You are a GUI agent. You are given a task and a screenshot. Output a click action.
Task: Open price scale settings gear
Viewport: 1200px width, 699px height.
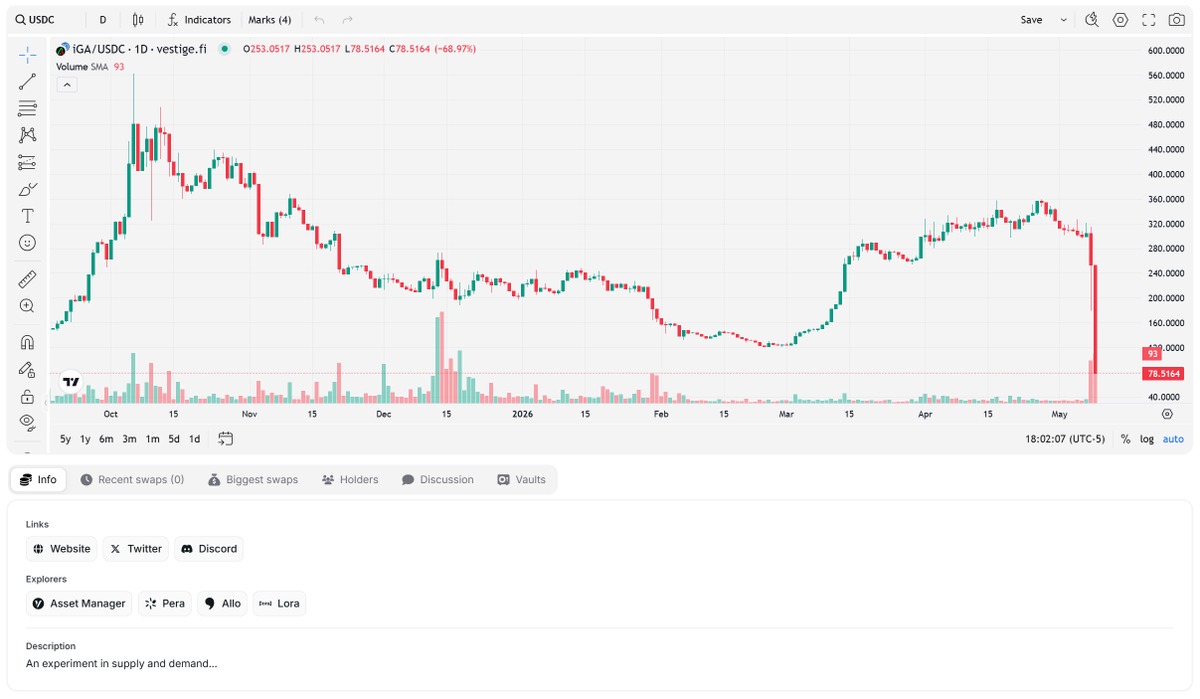tap(1167, 413)
